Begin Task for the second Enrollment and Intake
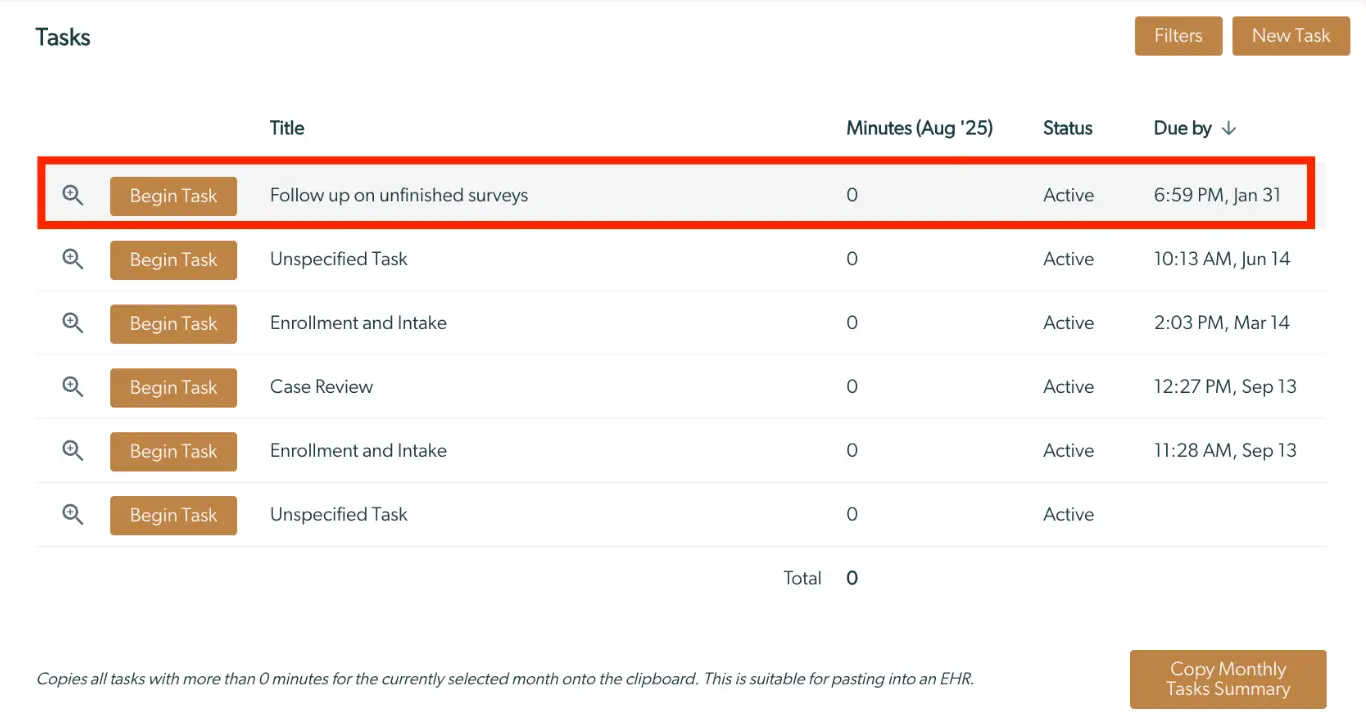Screen dimensions: 1366x718 (173, 451)
